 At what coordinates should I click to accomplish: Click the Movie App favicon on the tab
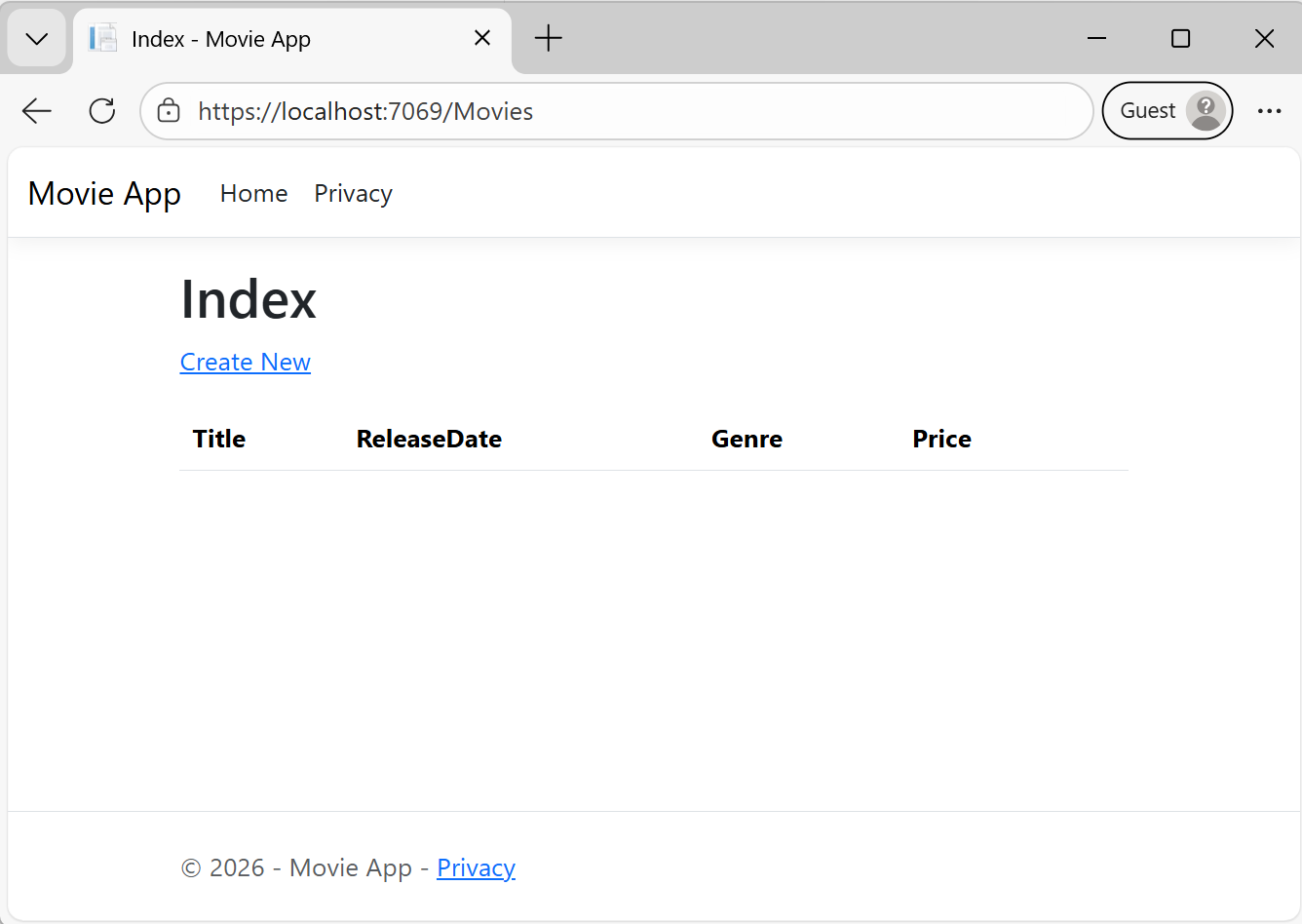tap(101, 38)
